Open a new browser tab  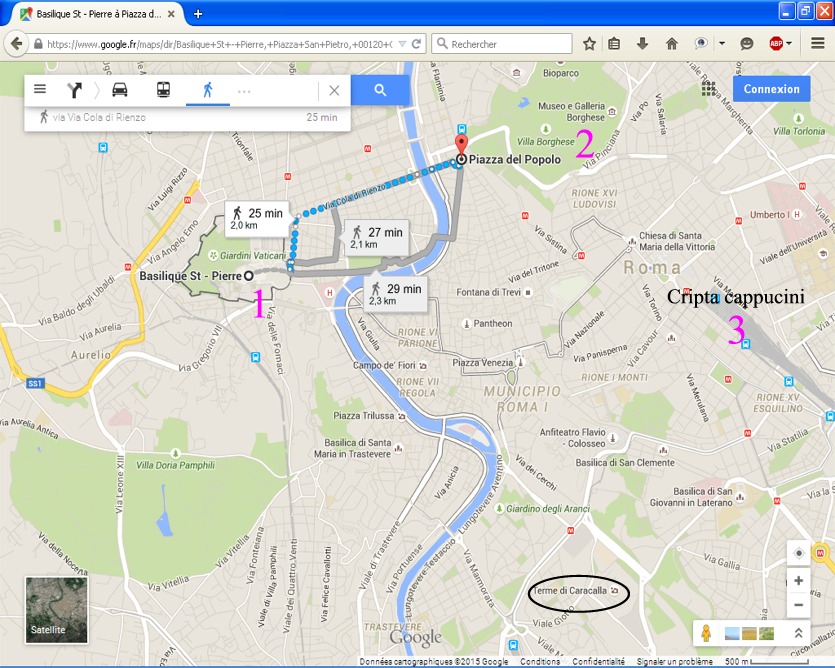(198, 14)
